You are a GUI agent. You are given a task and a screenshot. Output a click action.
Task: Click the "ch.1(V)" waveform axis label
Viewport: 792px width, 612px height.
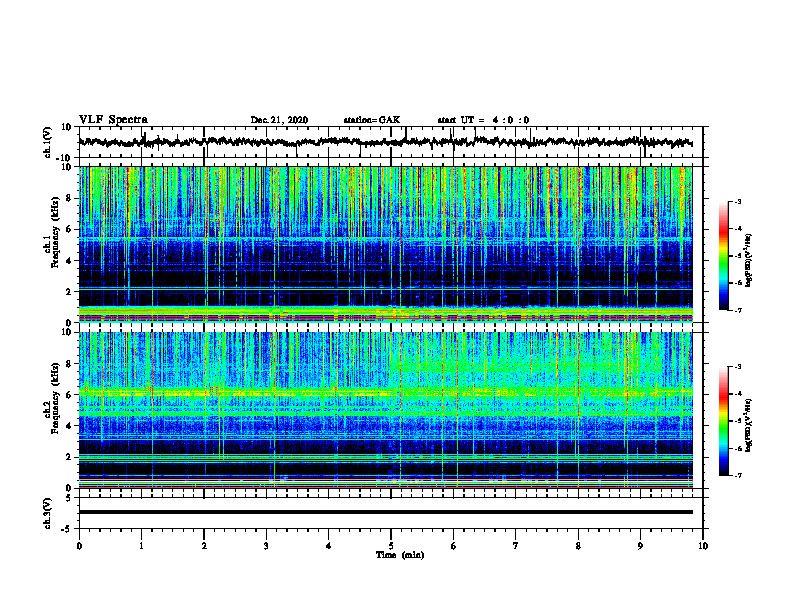point(48,142)
